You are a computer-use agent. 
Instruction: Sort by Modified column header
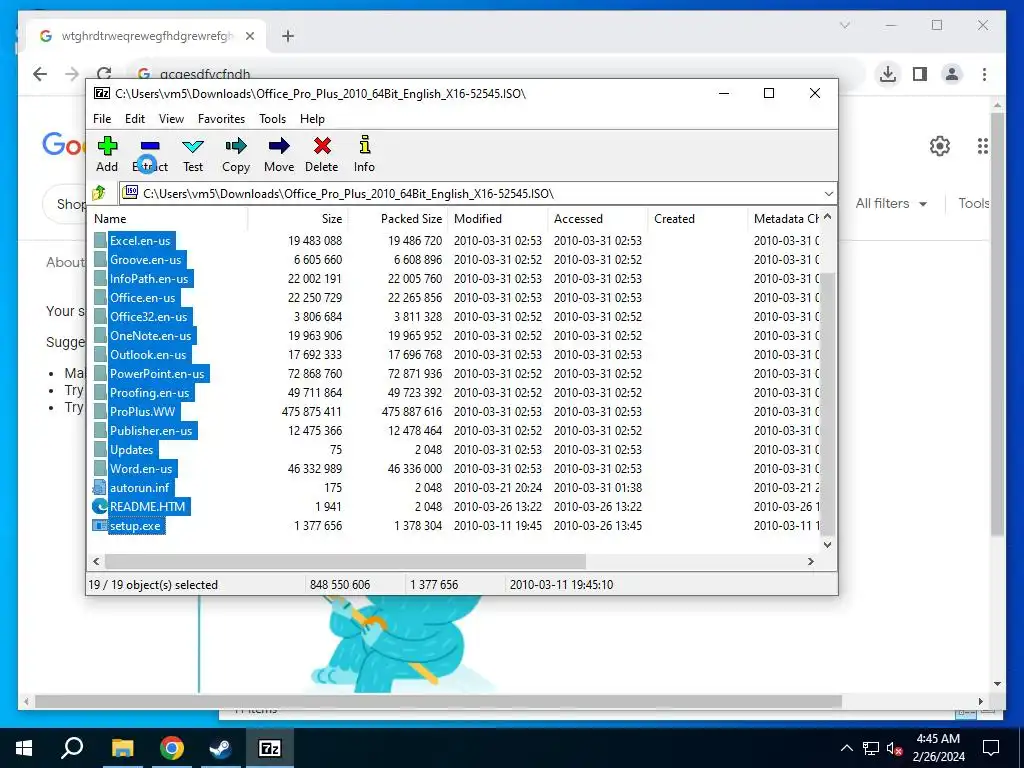497,219
